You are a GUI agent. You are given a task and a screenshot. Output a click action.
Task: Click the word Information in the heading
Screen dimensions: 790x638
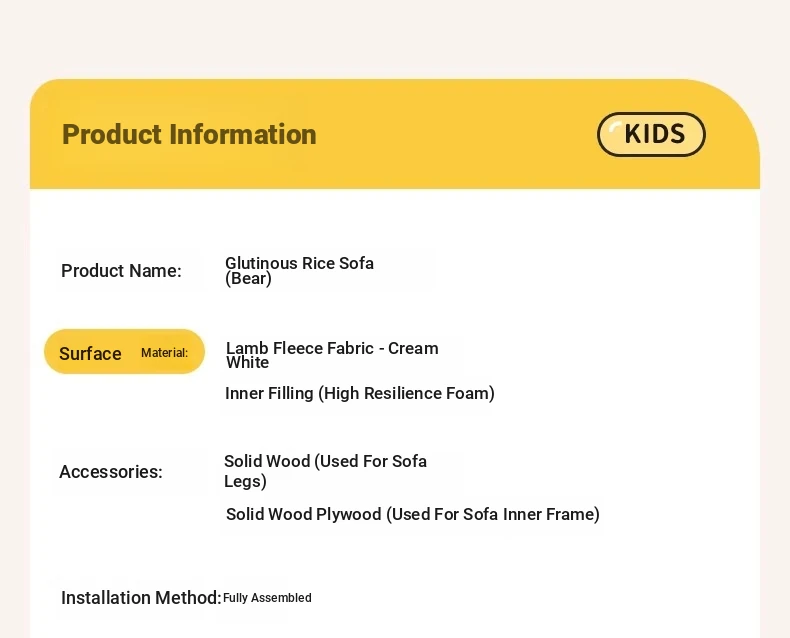[x=243, y=135]
